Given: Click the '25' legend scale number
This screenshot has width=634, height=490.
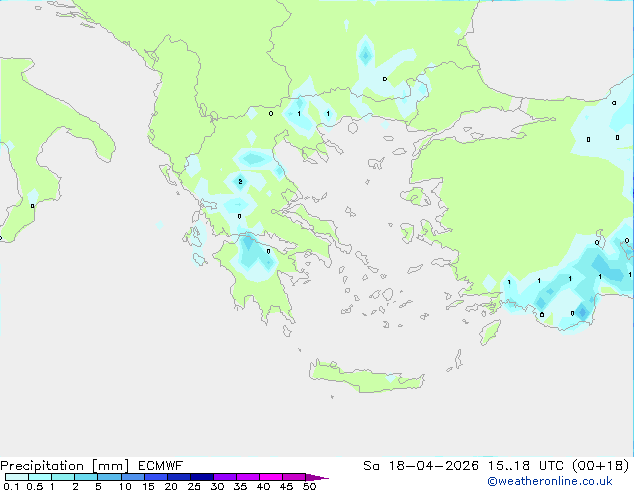Looking at the screenshot, I should 194,486.
